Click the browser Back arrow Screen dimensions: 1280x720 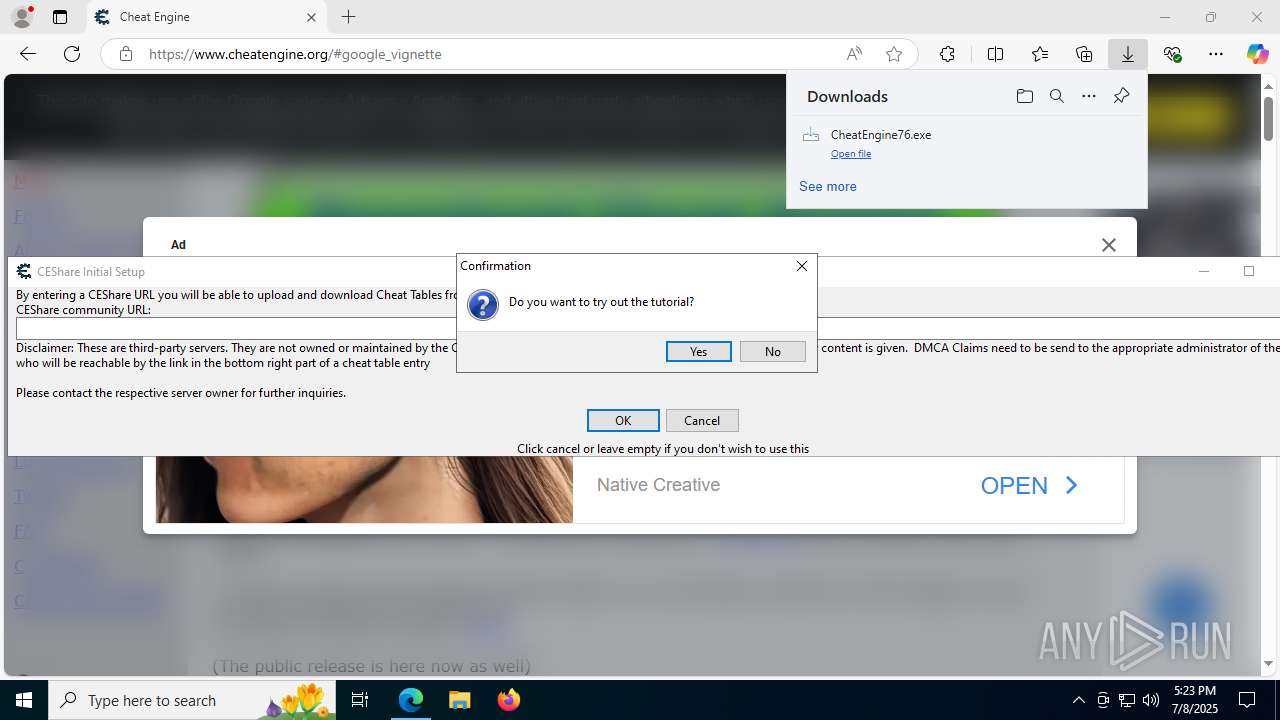(x=28, y=54)
